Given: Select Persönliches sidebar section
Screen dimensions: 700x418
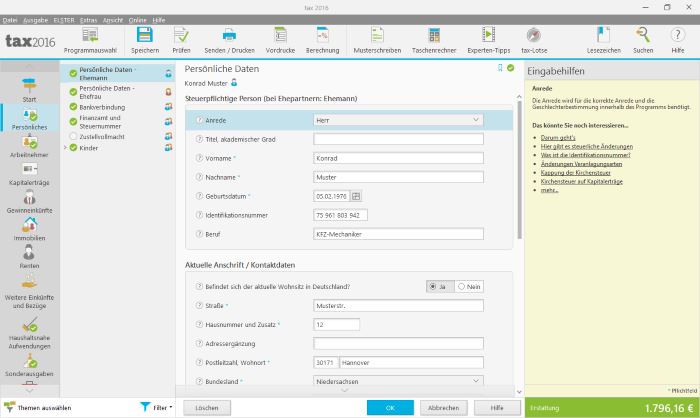Looking at the screenshot, I should coord(29,118).
